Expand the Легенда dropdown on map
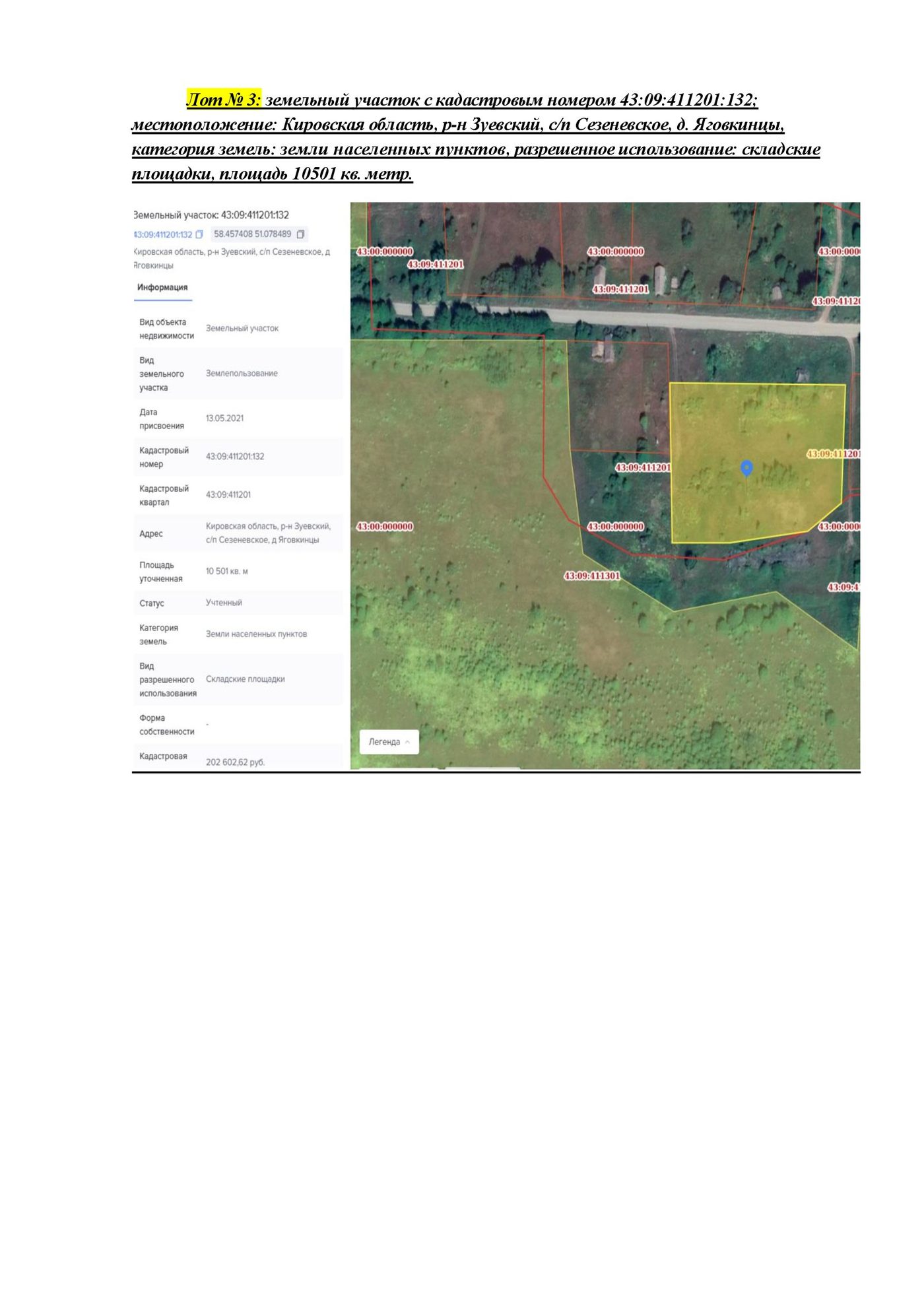Viewport: 924px width, 1307px height. [389, 742]
